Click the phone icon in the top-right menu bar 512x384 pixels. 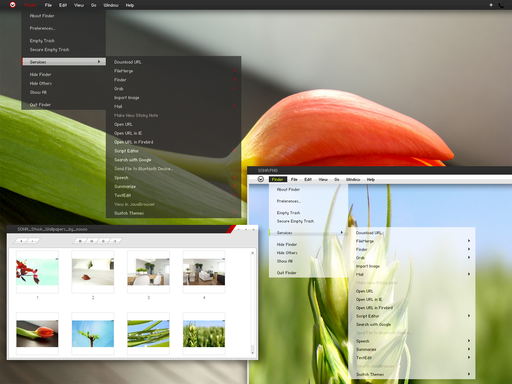coord(501,5)
